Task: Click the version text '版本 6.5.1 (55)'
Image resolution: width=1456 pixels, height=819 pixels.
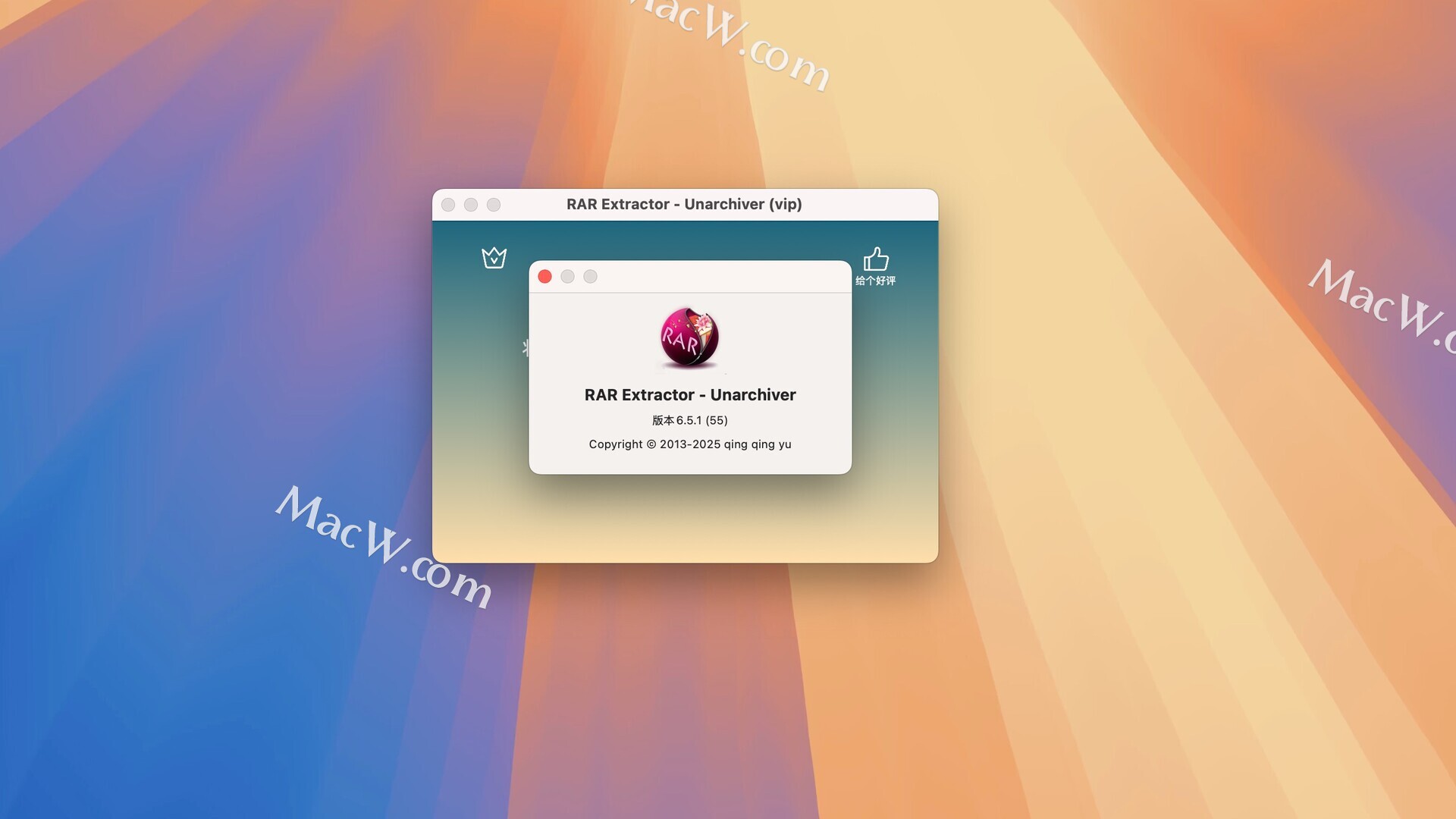Action: pos(690,420)
